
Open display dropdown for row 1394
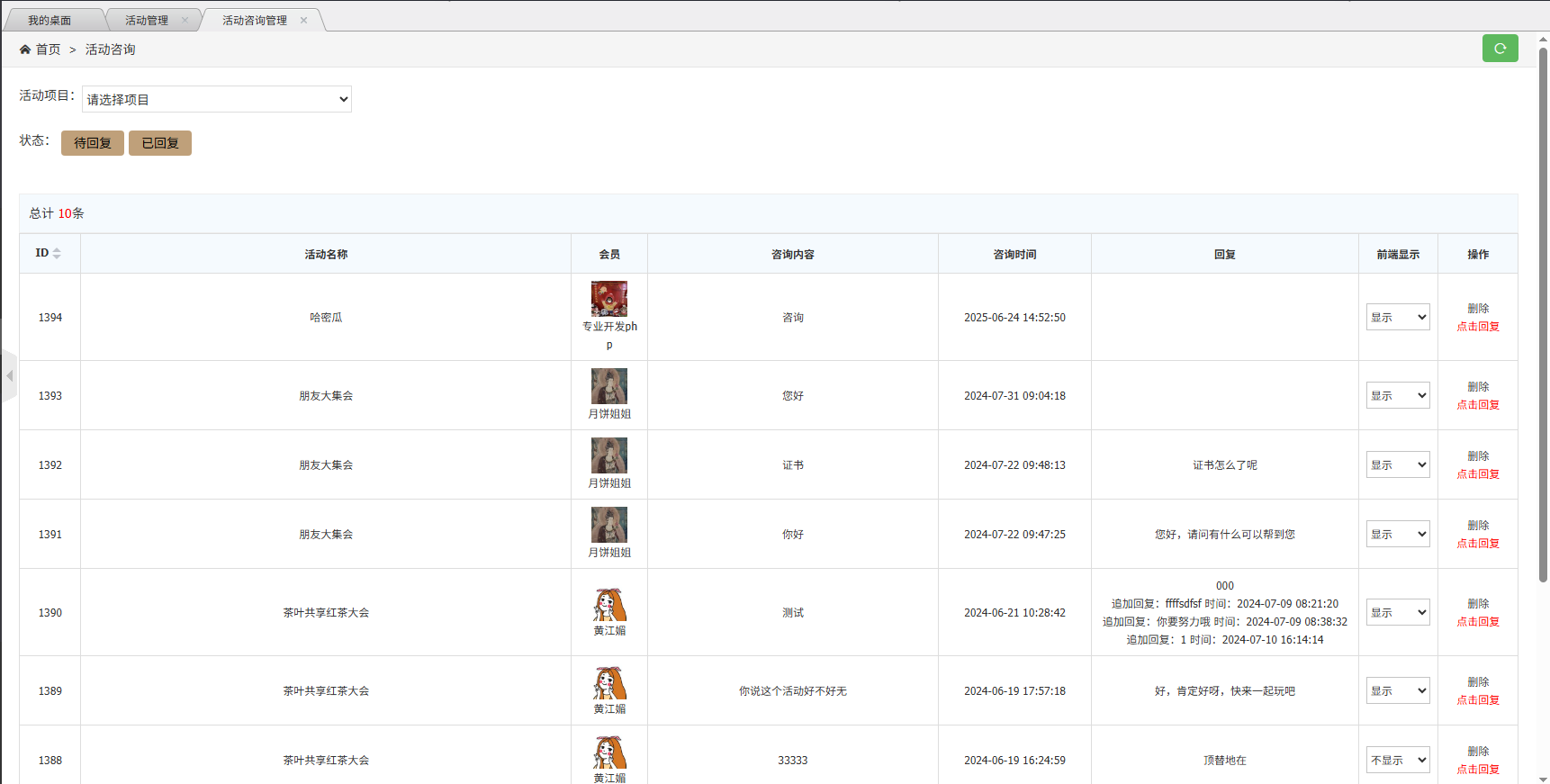(x=1398, y=317)
